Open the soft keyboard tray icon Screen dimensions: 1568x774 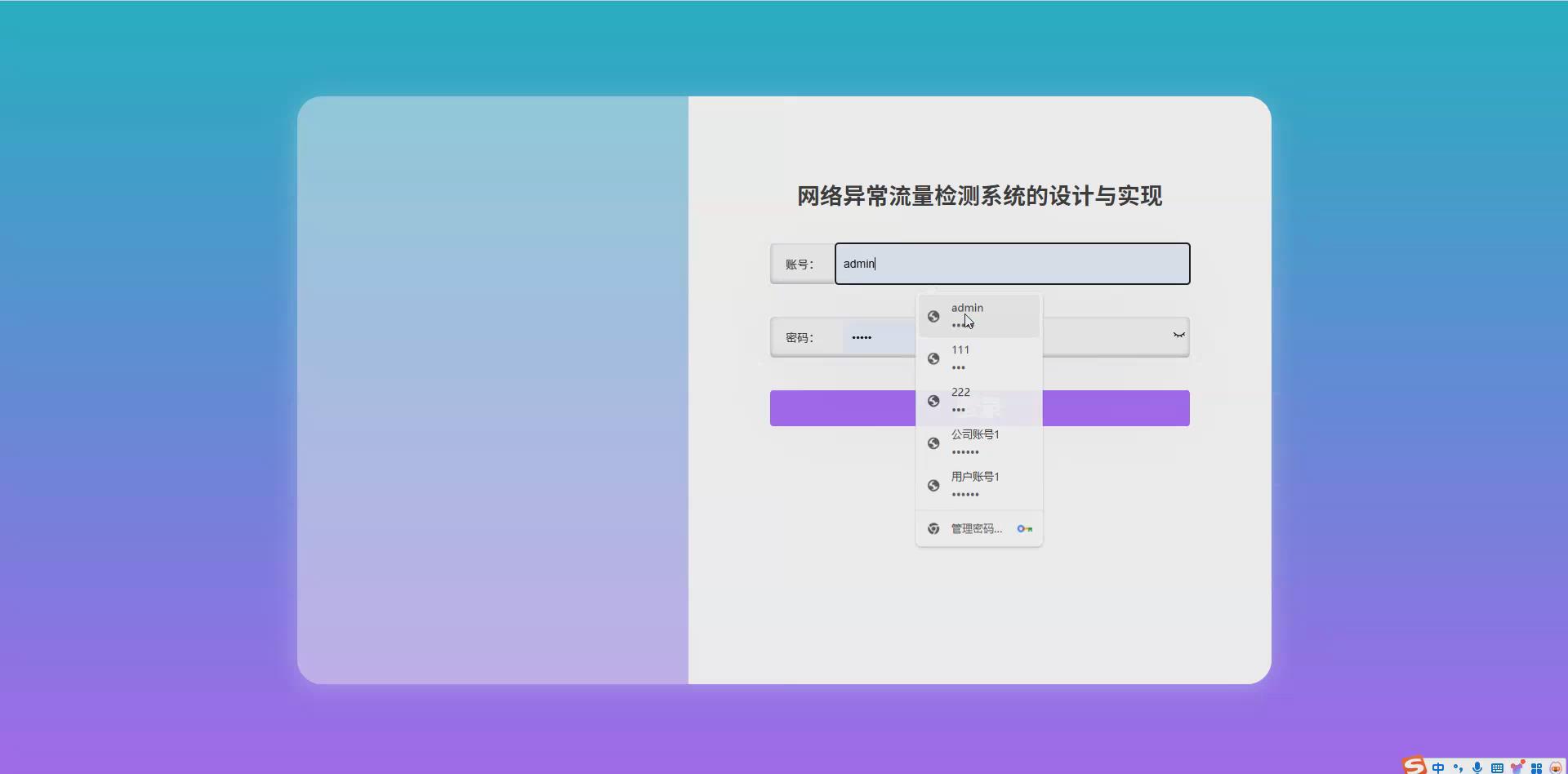coord(1497,767)
